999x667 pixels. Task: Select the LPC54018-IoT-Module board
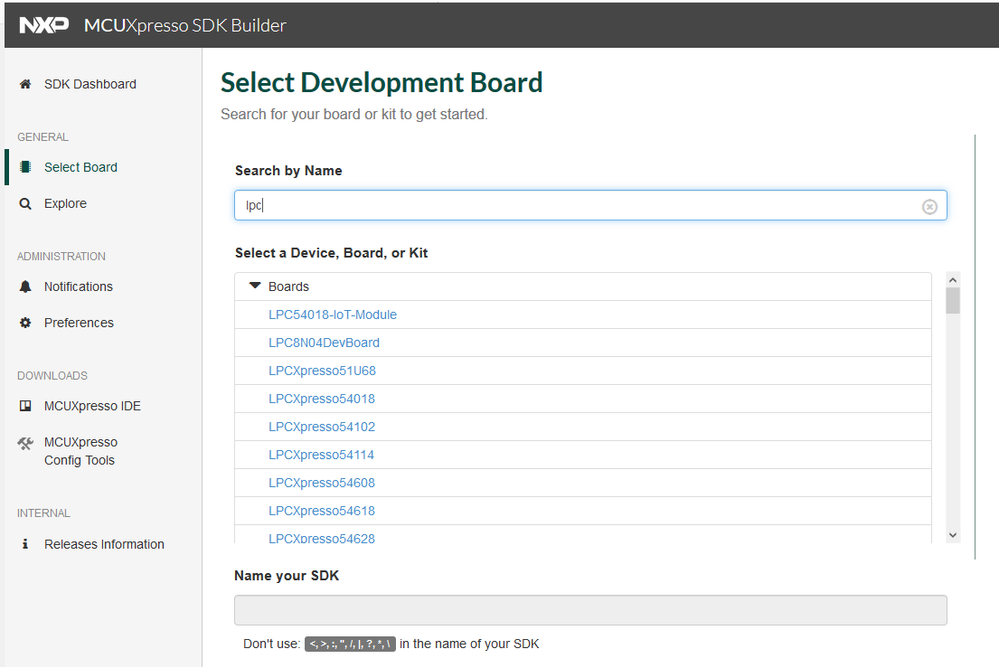(x=332, y=315)
